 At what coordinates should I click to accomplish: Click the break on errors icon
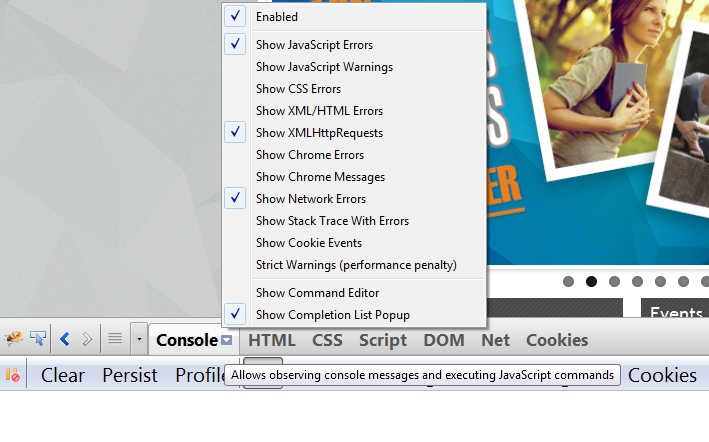pos(14,375)
